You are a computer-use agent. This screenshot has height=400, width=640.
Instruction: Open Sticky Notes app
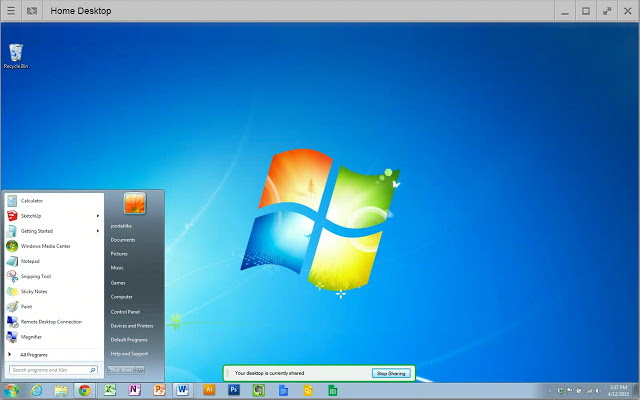(x=34, y=291)
